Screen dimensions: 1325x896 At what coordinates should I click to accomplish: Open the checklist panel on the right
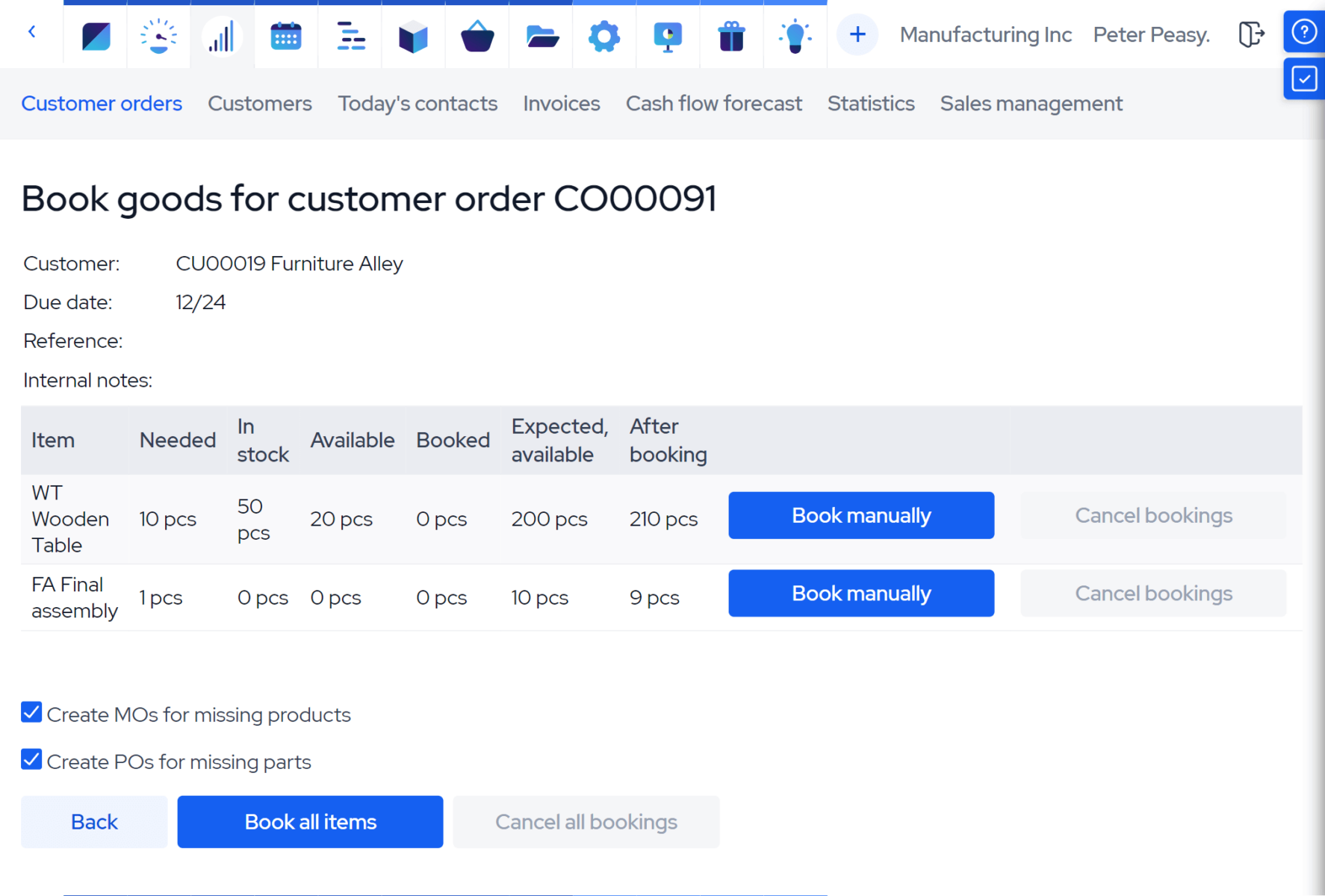1303,78
